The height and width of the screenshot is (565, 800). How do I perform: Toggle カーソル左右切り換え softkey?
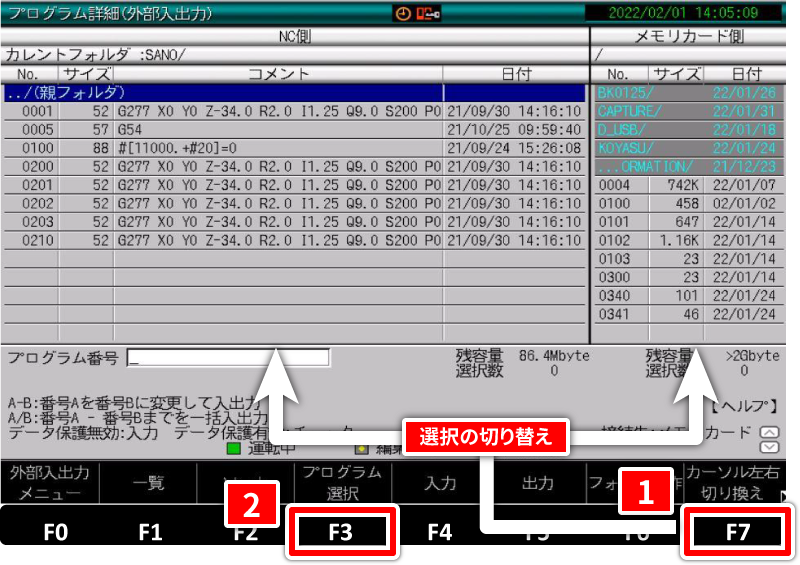coord(732,483)
